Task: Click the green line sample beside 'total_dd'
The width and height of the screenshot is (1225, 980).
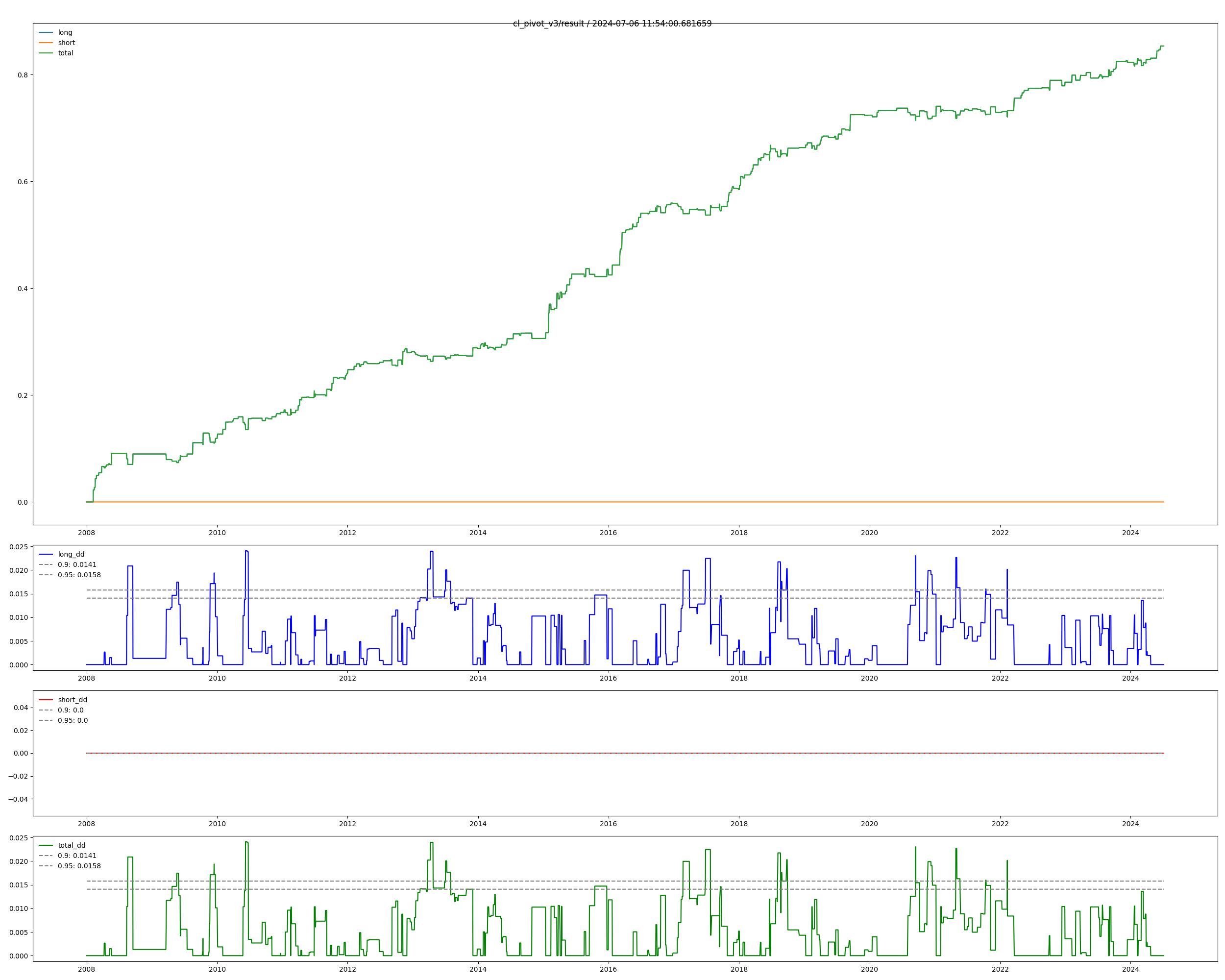Action: pyautogui.click(x=46, y=845)
